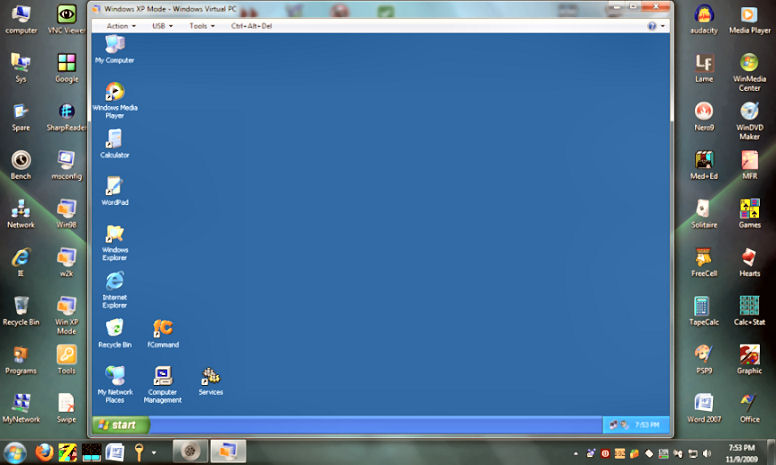Launch Firefox from Windows 7 taskbar

[x=43, y=452]
